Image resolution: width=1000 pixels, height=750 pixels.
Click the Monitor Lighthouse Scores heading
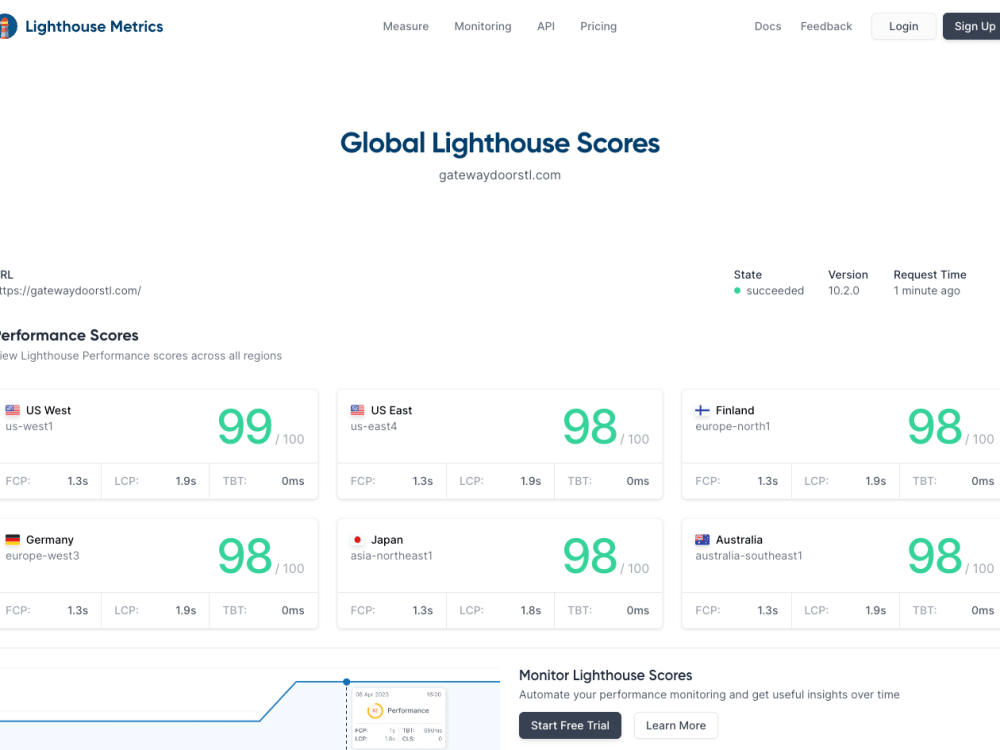point(606,675)
